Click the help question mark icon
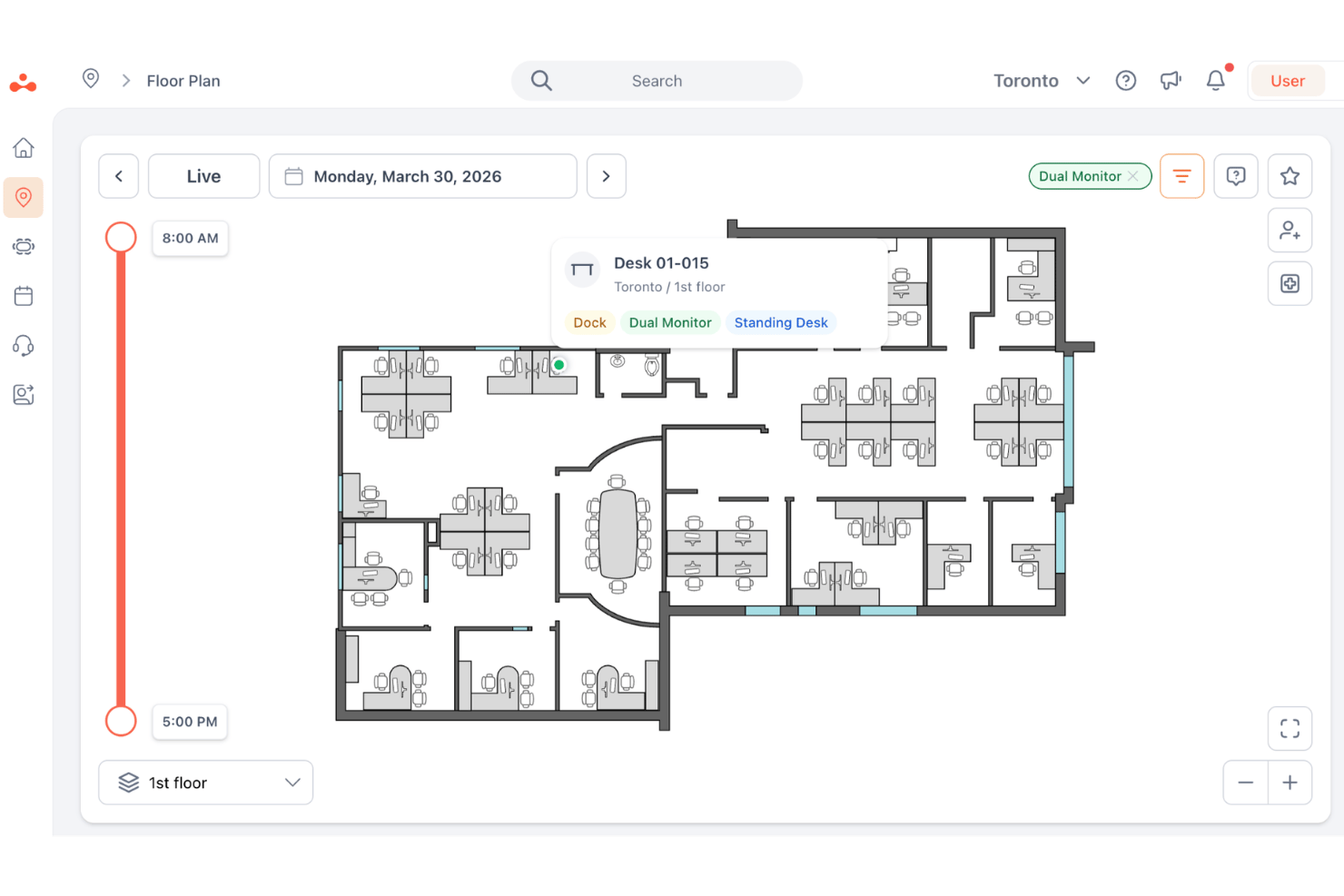This screenshot has width=1344, height=896. tap(1126, 81)
